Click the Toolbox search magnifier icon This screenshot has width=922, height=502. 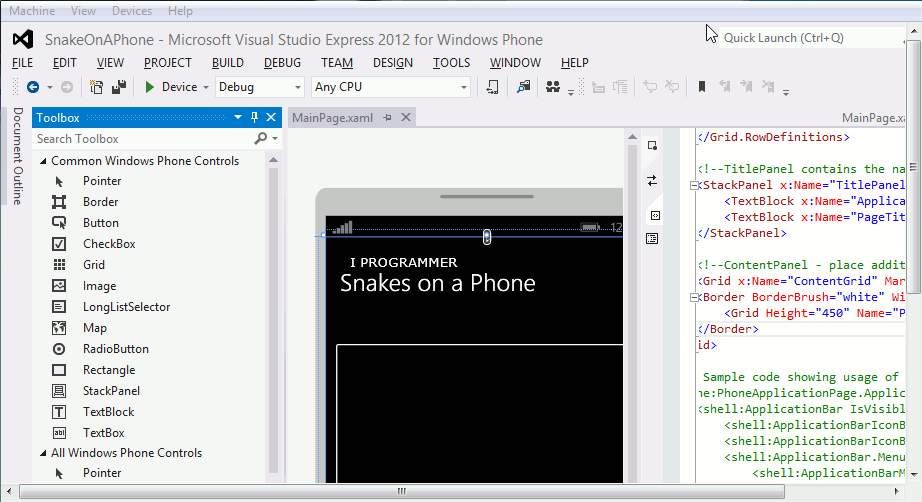(x=260, y=138)
